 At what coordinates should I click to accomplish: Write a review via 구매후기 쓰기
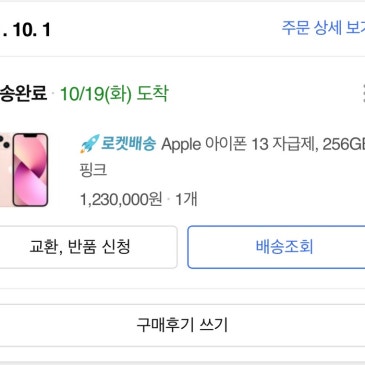click(182, 325)
